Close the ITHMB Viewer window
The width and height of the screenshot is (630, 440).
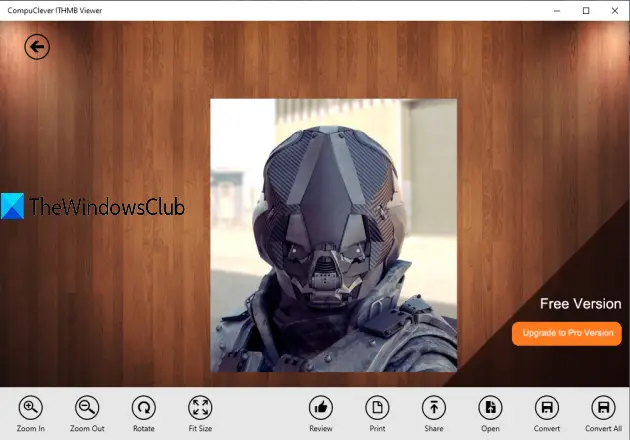[615, 11]
